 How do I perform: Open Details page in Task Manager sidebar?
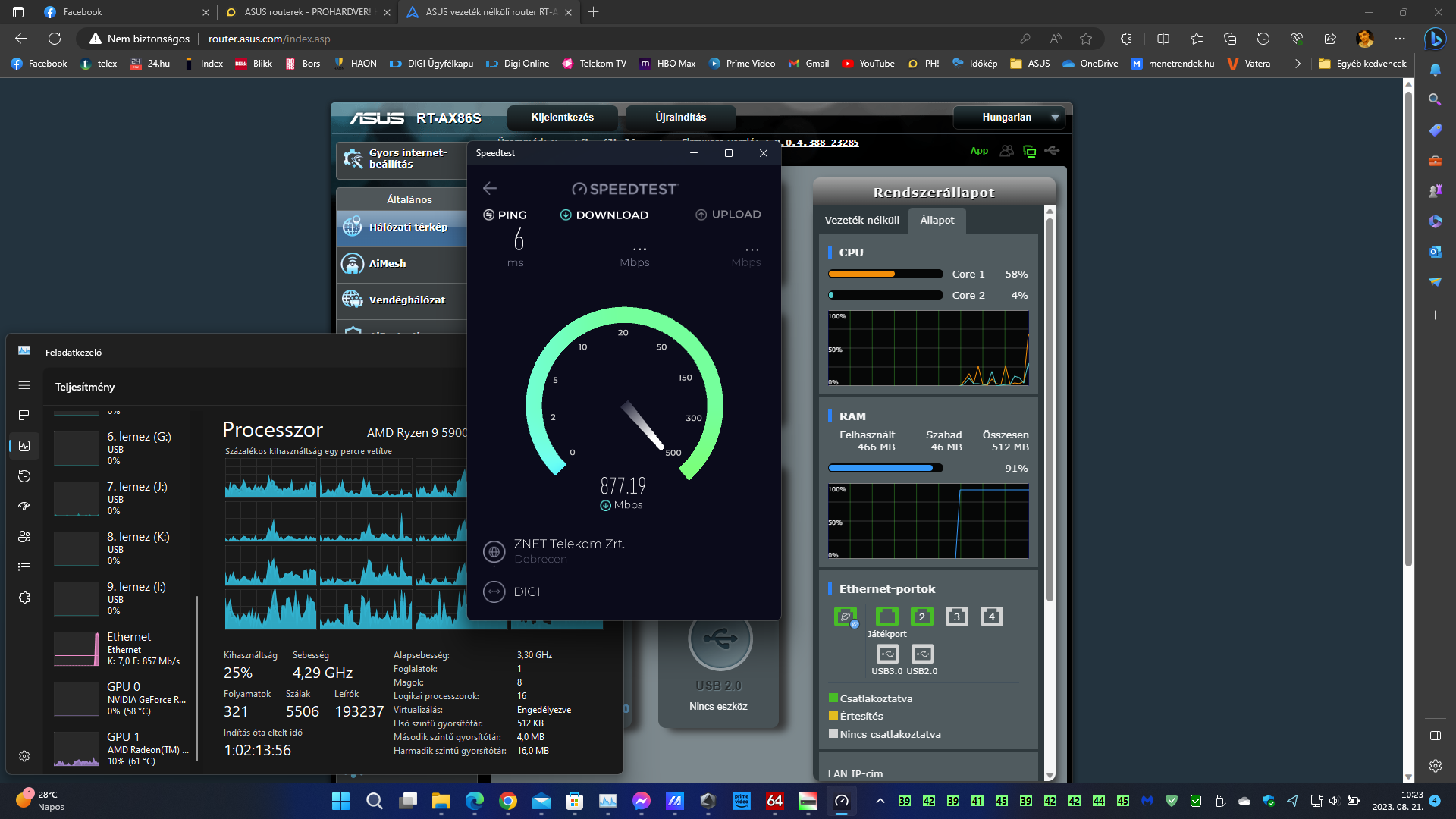pyautogui.click(x=24, y=566)
